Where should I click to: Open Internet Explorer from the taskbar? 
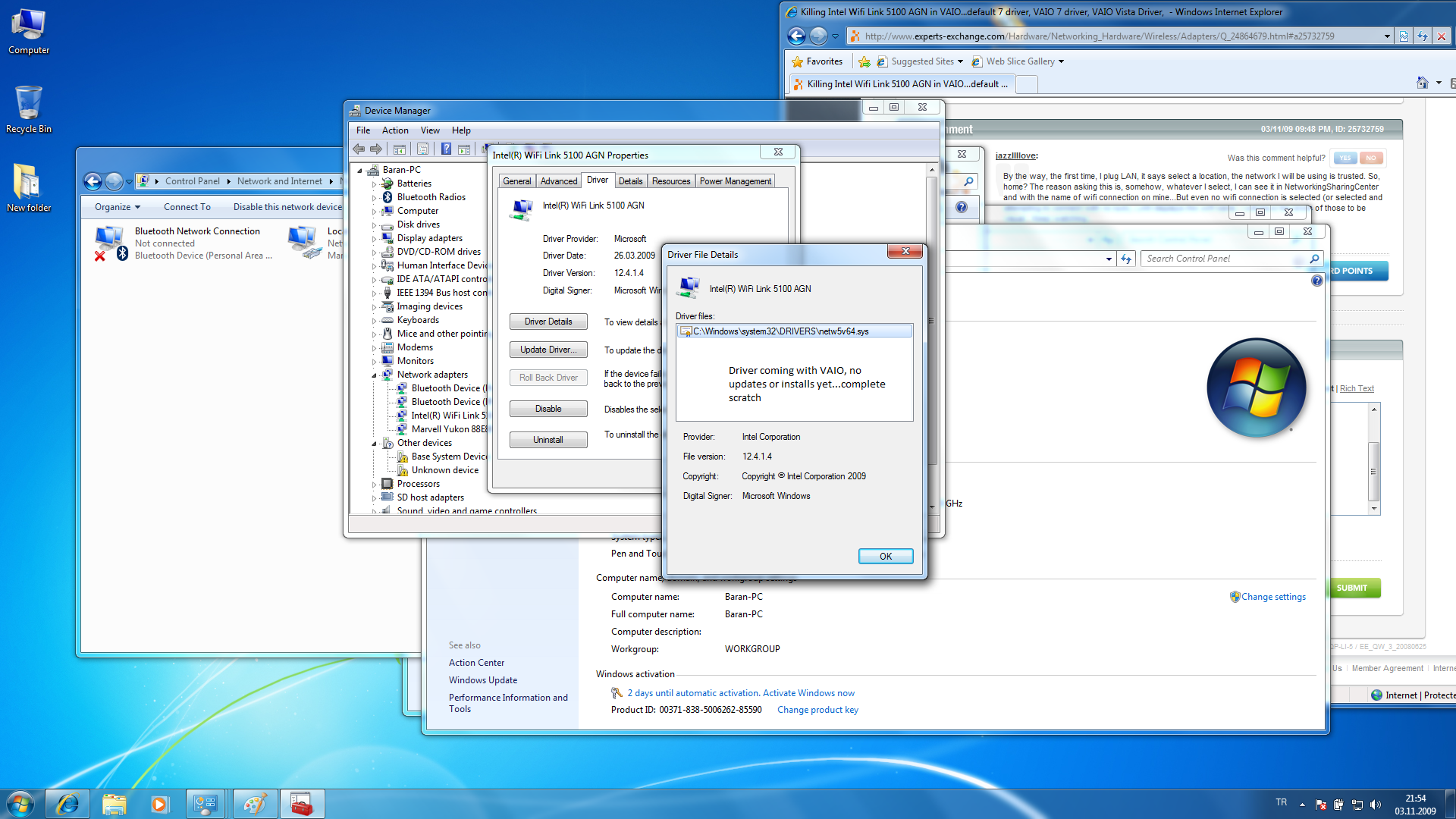[67, 804]
